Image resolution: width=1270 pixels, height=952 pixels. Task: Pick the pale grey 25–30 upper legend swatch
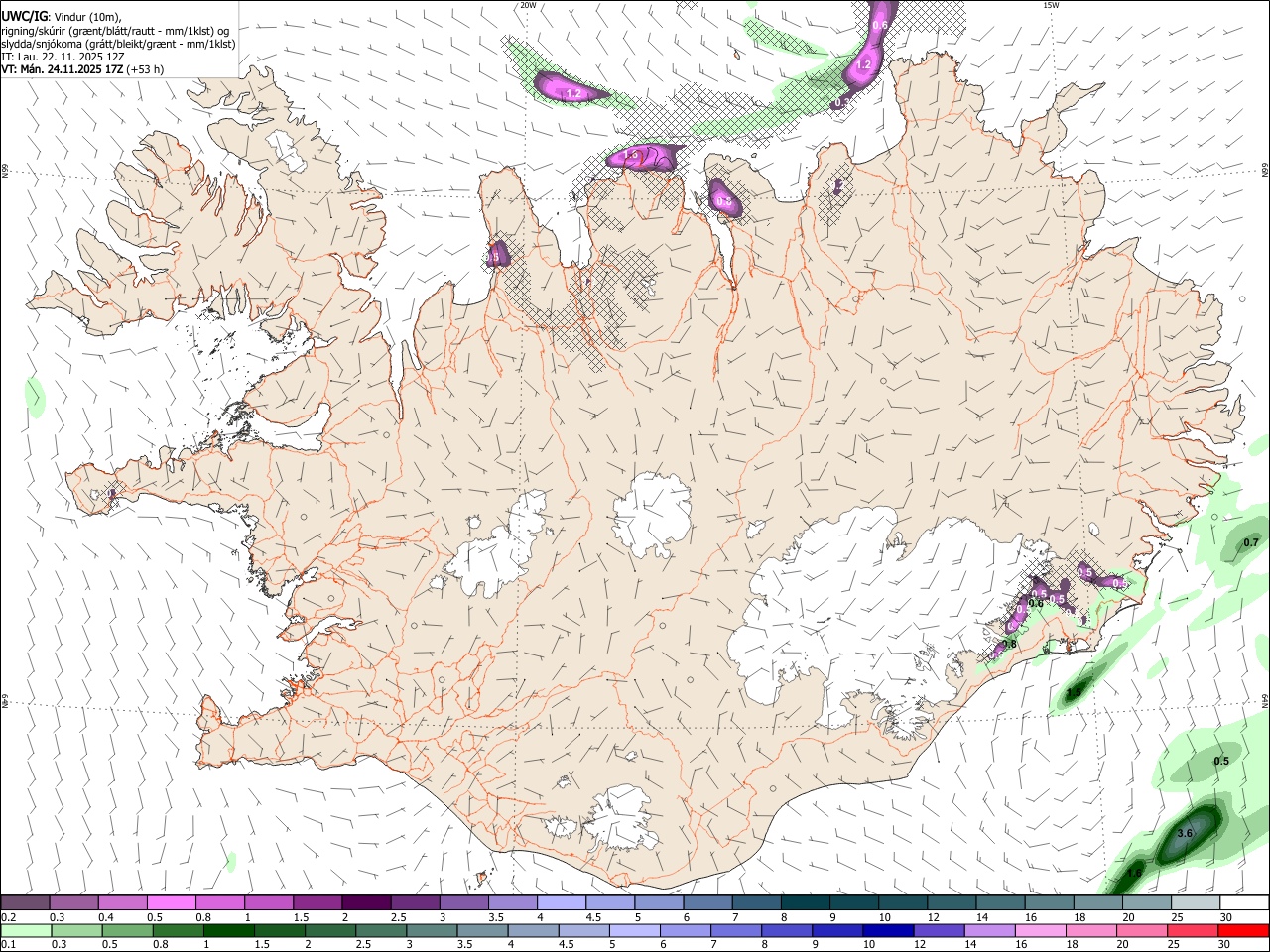click(x=1197, y=902)
